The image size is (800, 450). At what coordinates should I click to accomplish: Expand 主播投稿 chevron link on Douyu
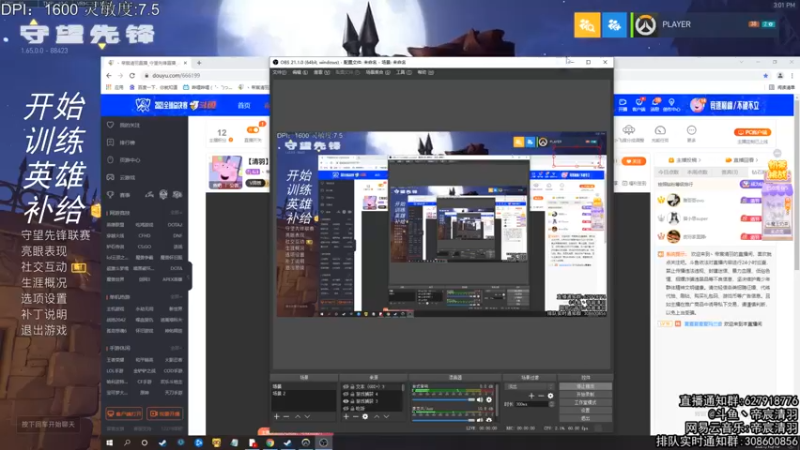pos(686,160)
